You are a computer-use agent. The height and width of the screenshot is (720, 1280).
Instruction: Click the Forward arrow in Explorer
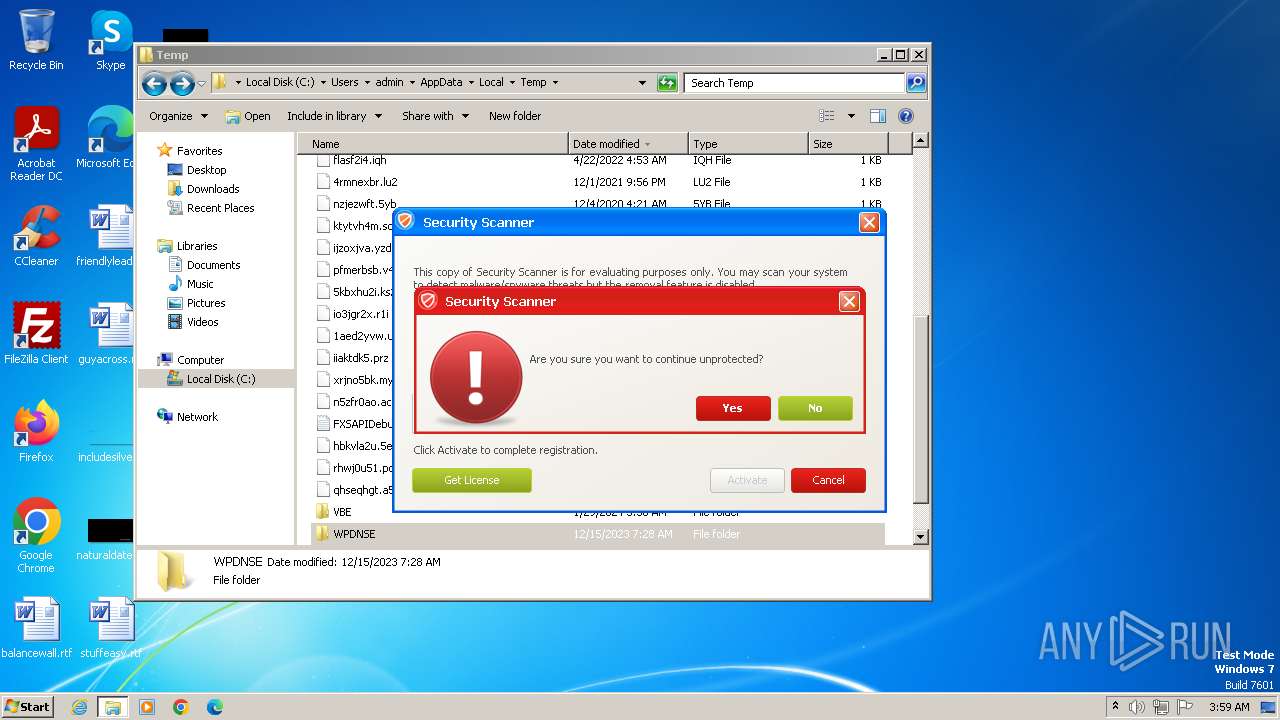[x=182, y=83]
